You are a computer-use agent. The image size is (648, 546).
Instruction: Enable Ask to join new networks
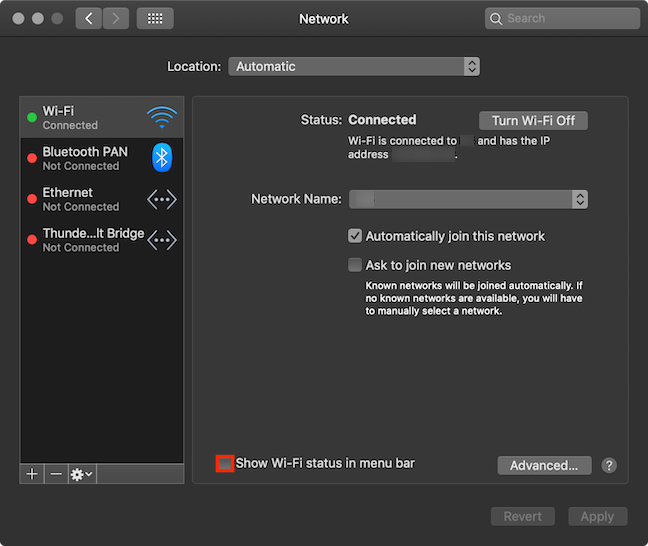point(355,265)
